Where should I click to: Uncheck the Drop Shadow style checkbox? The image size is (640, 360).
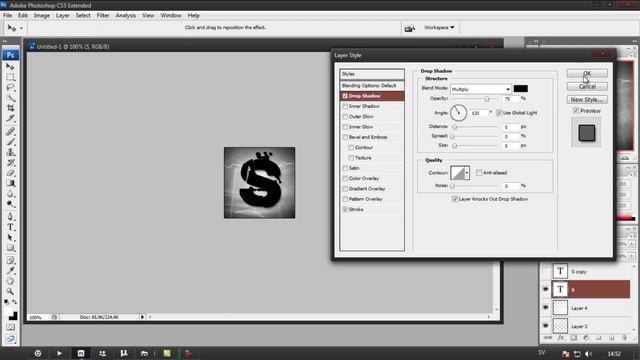345,96
